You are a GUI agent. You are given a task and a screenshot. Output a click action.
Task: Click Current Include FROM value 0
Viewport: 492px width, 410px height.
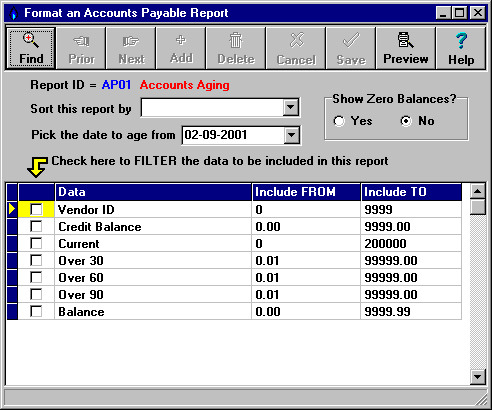pos(306,244)
